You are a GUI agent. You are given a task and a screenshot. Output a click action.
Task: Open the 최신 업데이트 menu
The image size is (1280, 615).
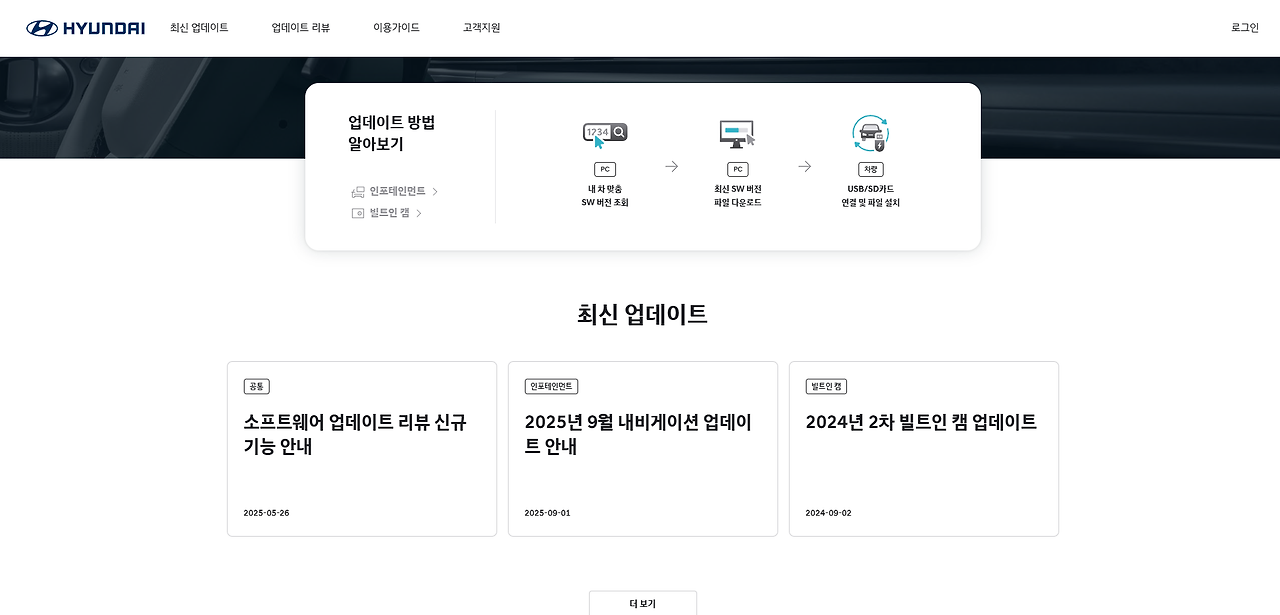click(x=199, y=28)
